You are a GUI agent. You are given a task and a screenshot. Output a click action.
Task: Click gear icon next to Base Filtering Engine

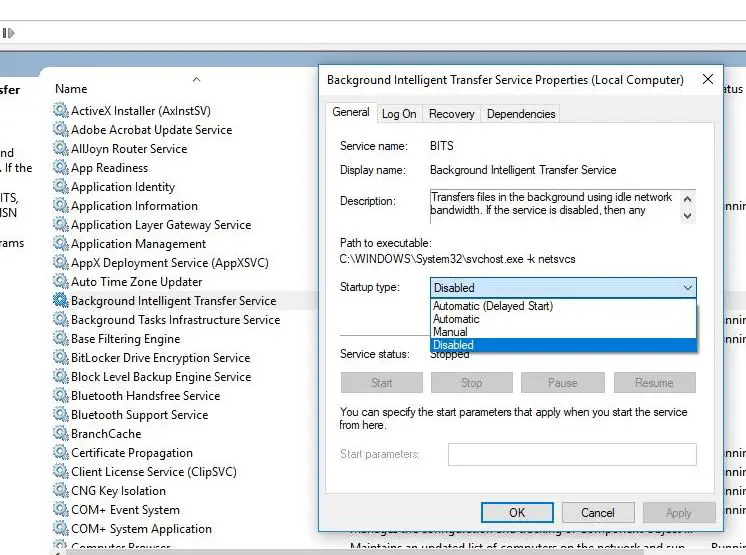pyautogui.click(x=60, y=339)
